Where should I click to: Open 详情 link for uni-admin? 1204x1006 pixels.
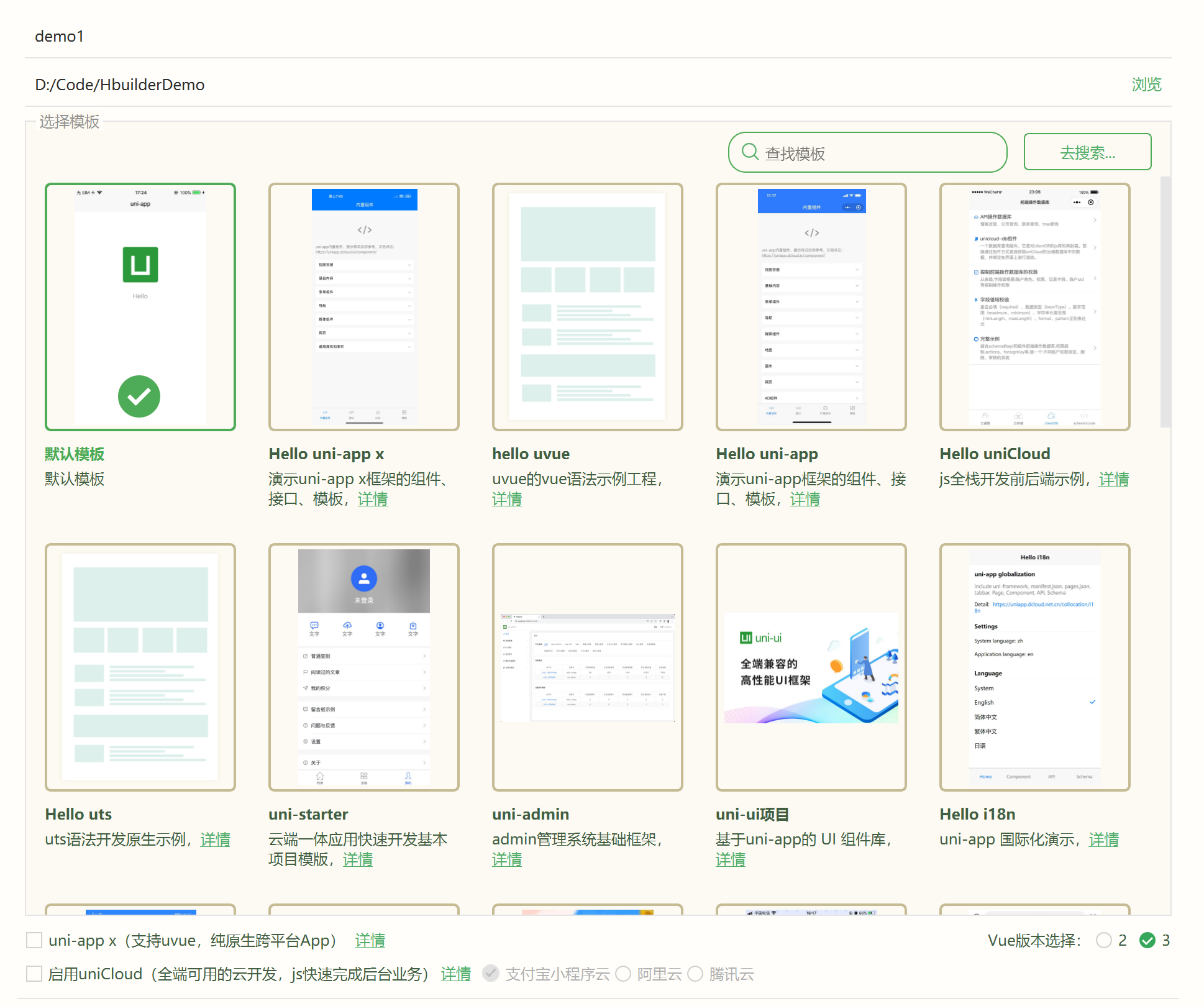(507, 859)
